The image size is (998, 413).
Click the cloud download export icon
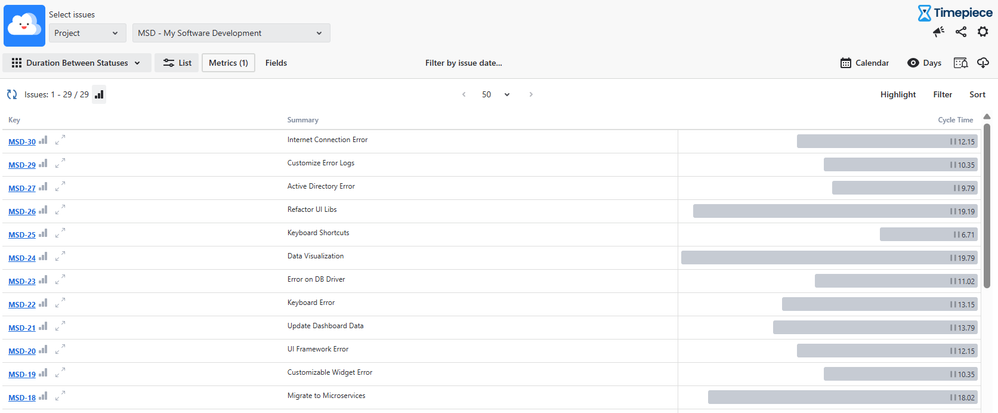coord(983,62)
